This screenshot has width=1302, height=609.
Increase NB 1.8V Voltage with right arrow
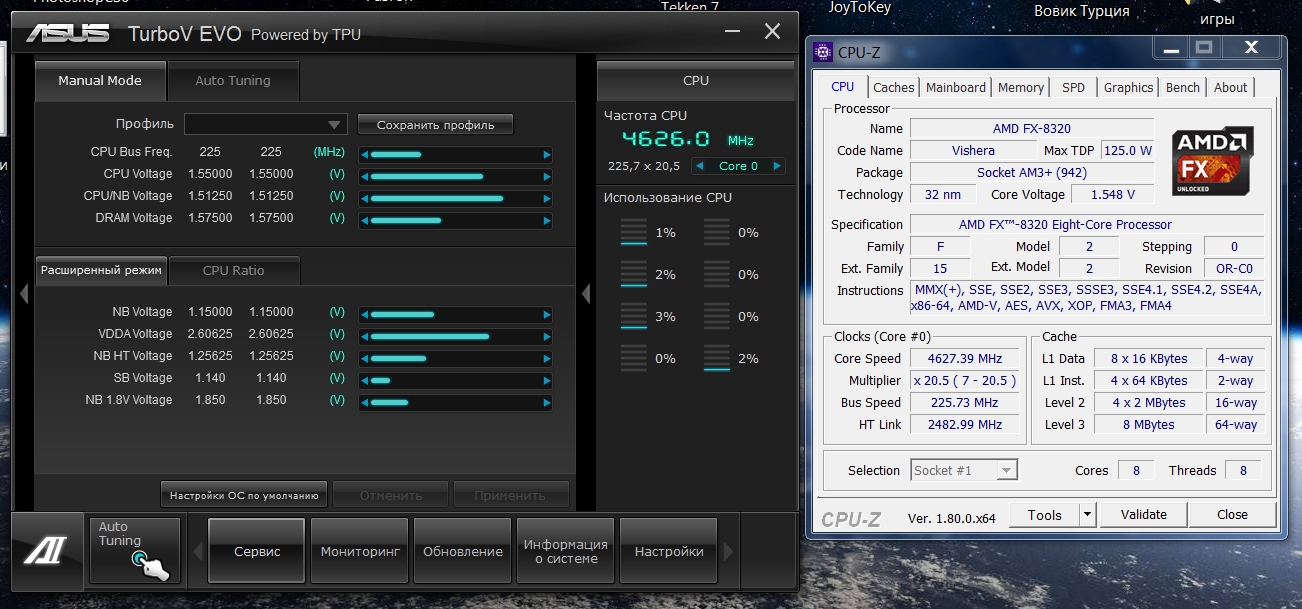(547, 403)
